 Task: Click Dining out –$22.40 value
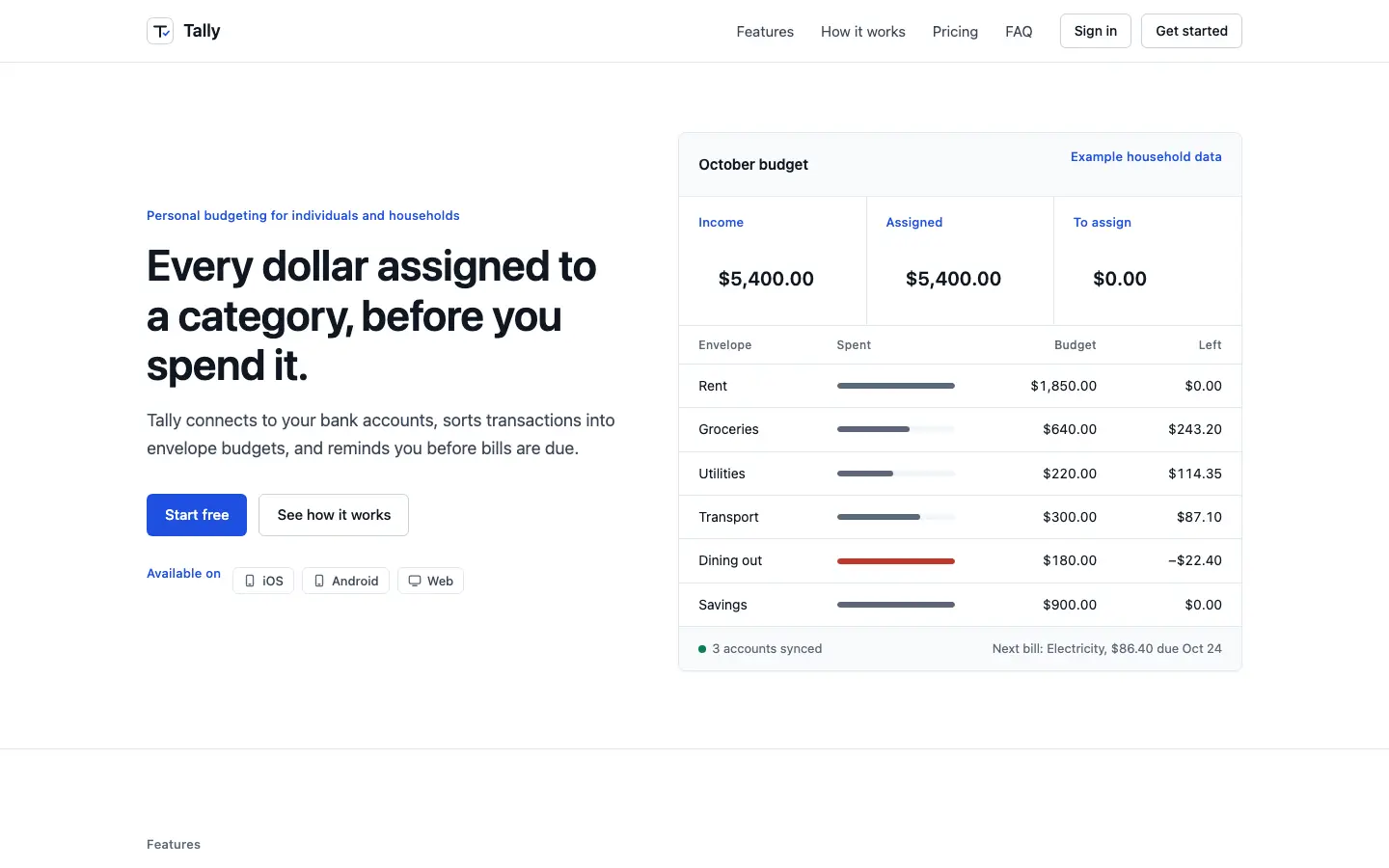(x=1195, y=560)
